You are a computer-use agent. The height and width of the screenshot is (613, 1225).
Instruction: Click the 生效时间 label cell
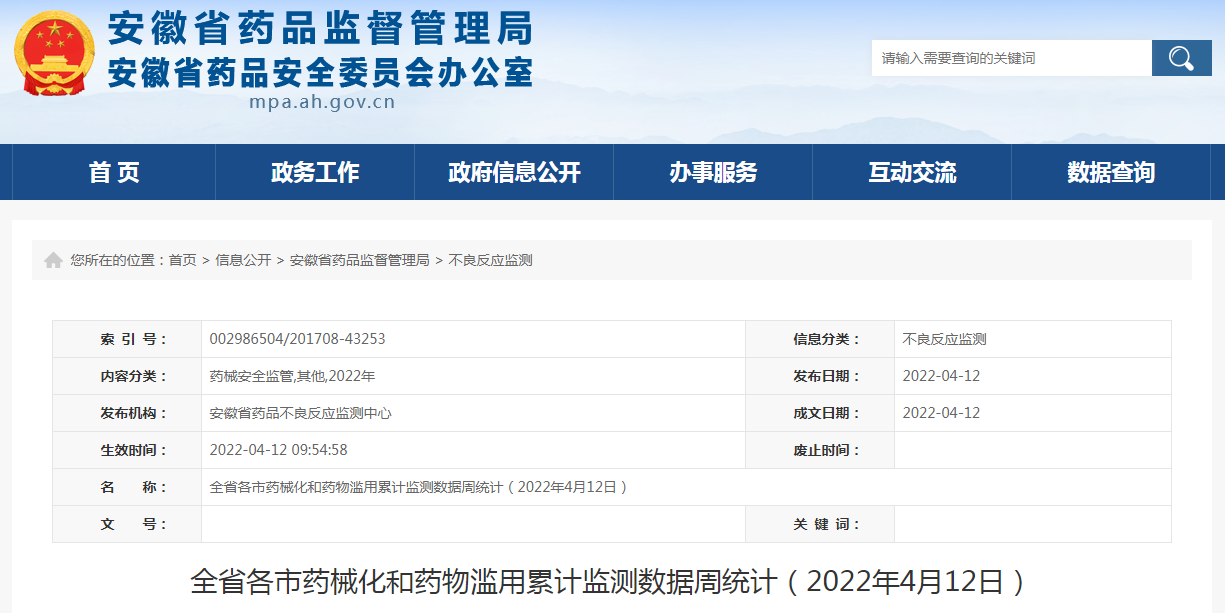(127, 450)
